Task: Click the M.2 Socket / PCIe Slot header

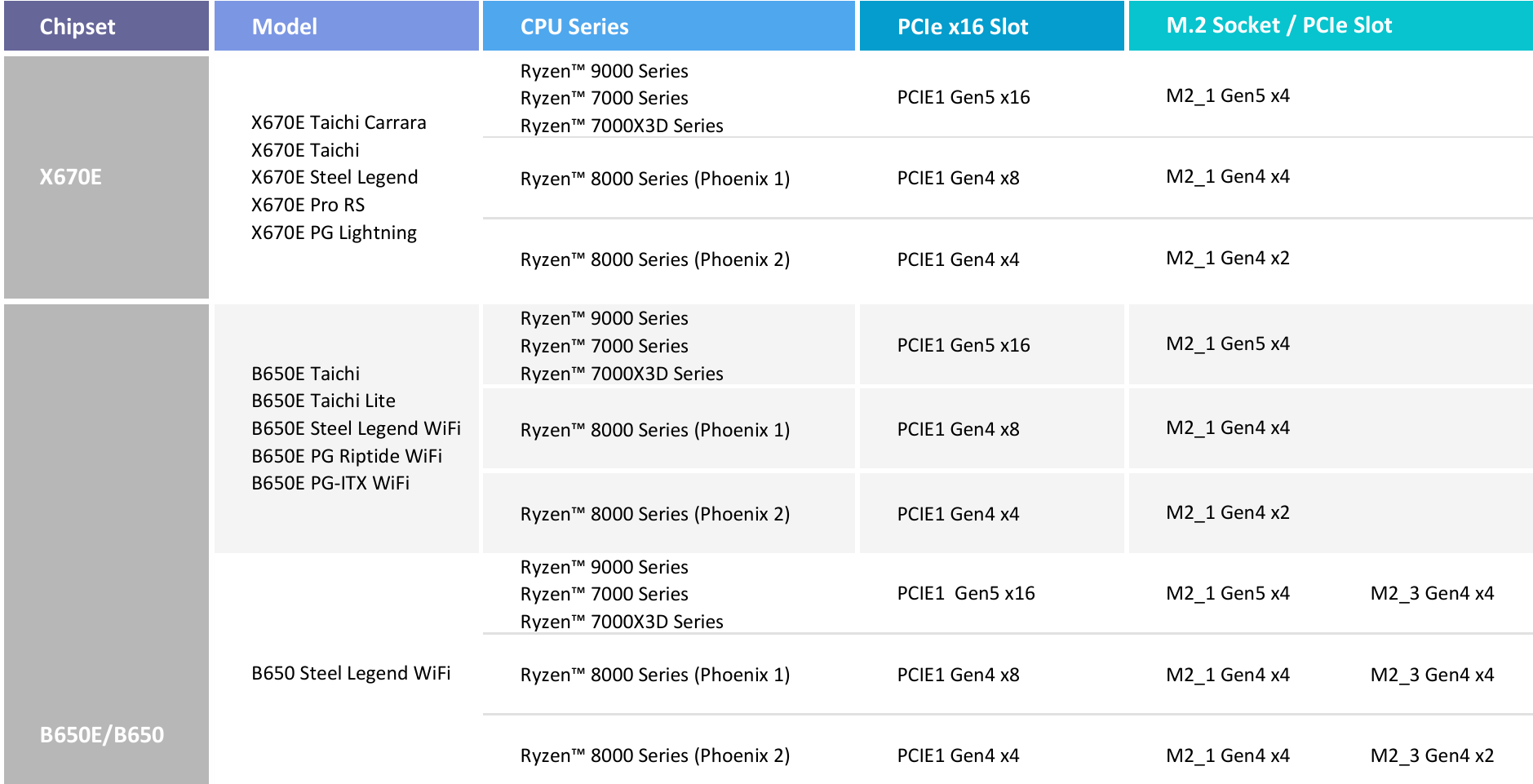Action: pos(1278,25)
